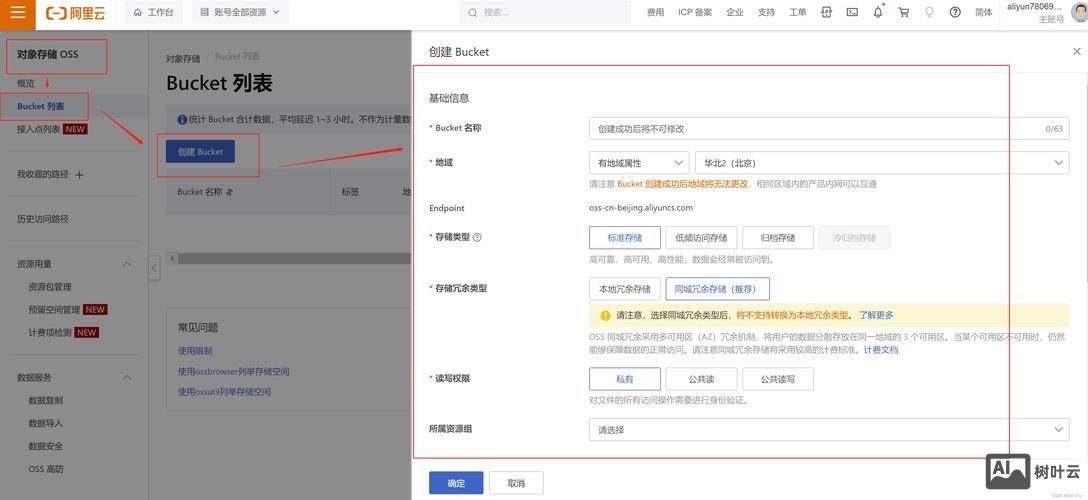Click the 对象存储 breadcrumb
The image size is (1088, 500).
(x=183, y=58)
